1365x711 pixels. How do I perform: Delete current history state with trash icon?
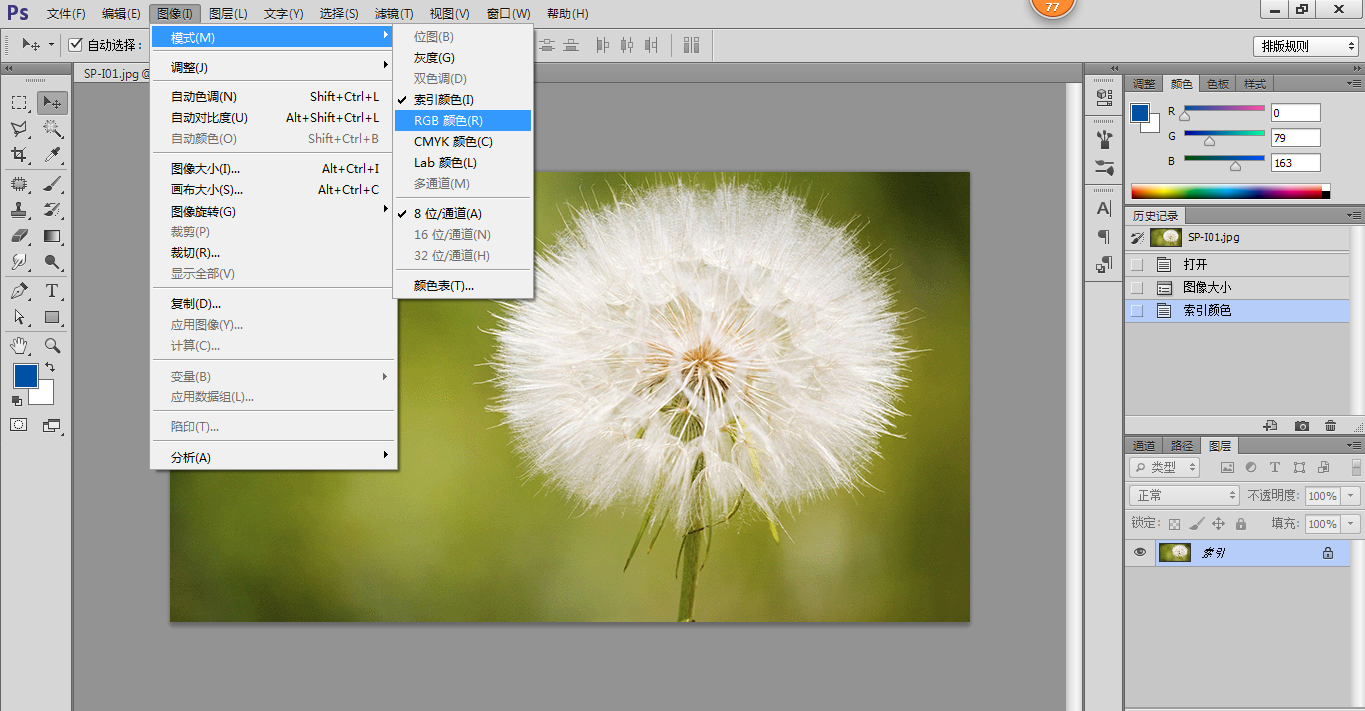pyautogui.click(x=1330, y=426)
